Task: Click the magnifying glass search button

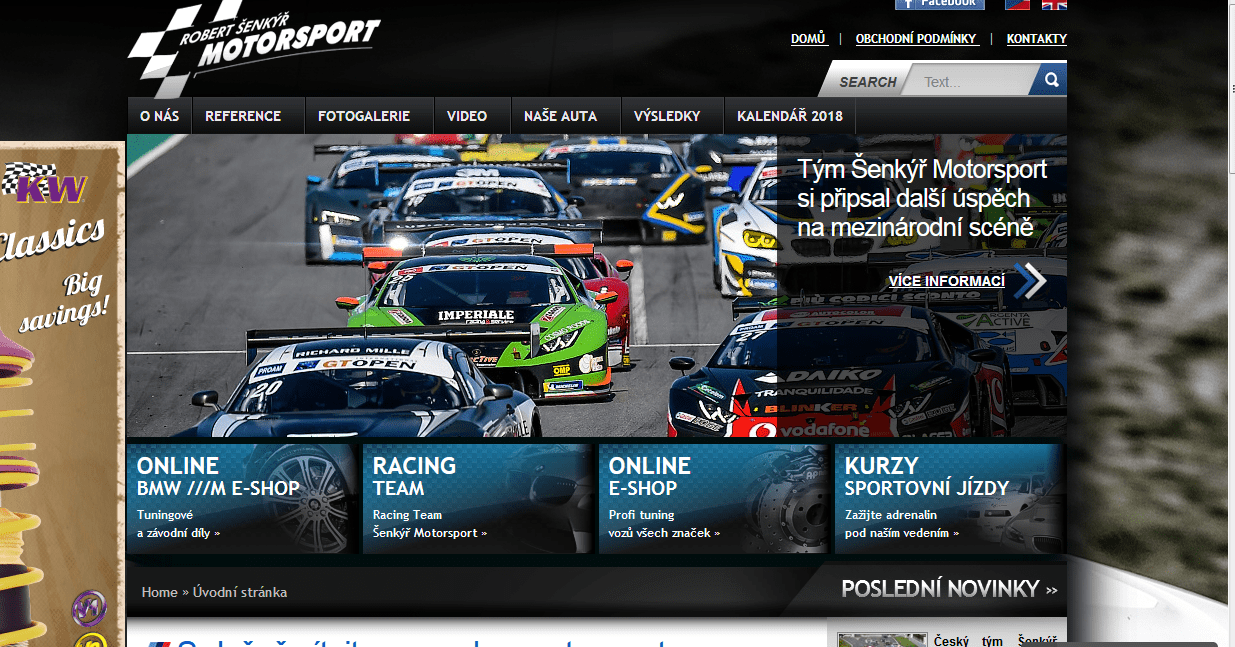Action: tap(1051, 80)
